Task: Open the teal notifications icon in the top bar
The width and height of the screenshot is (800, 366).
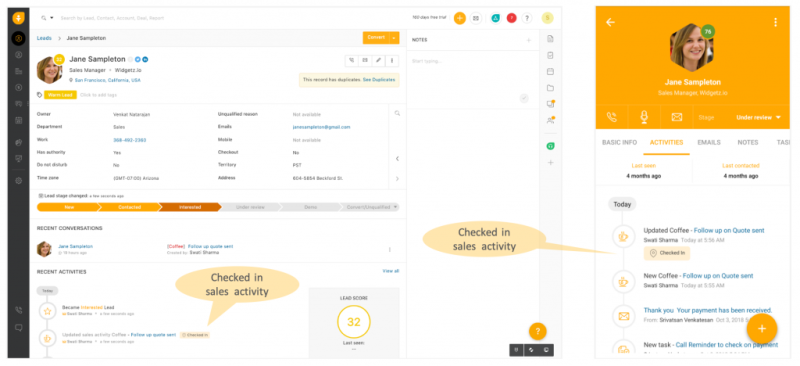Action: point(495,18)
